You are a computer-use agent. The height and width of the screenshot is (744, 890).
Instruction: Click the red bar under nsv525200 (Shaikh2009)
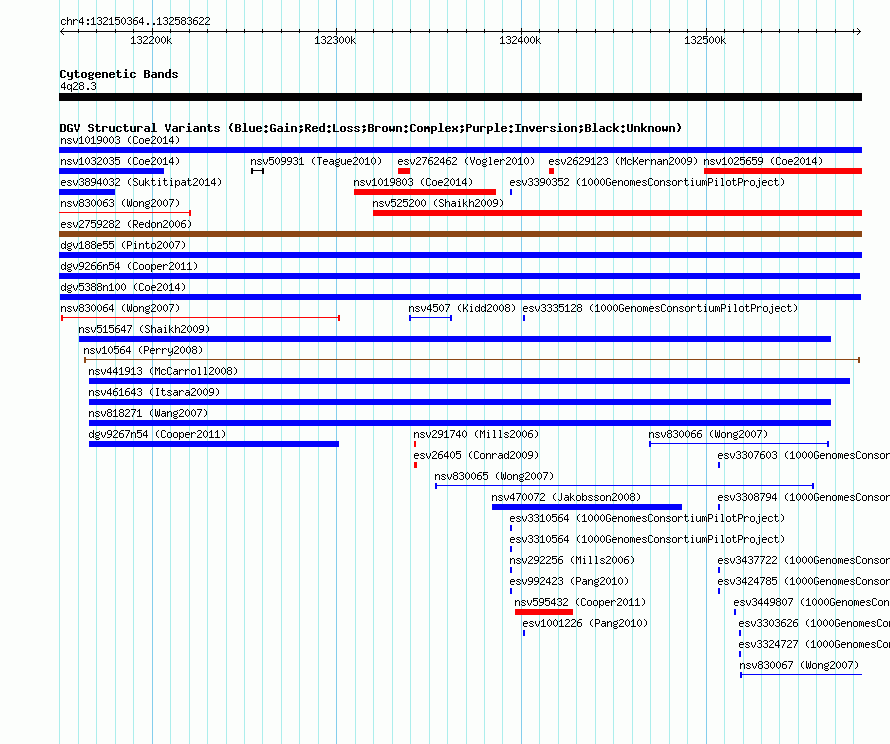(x=618, y=213)
